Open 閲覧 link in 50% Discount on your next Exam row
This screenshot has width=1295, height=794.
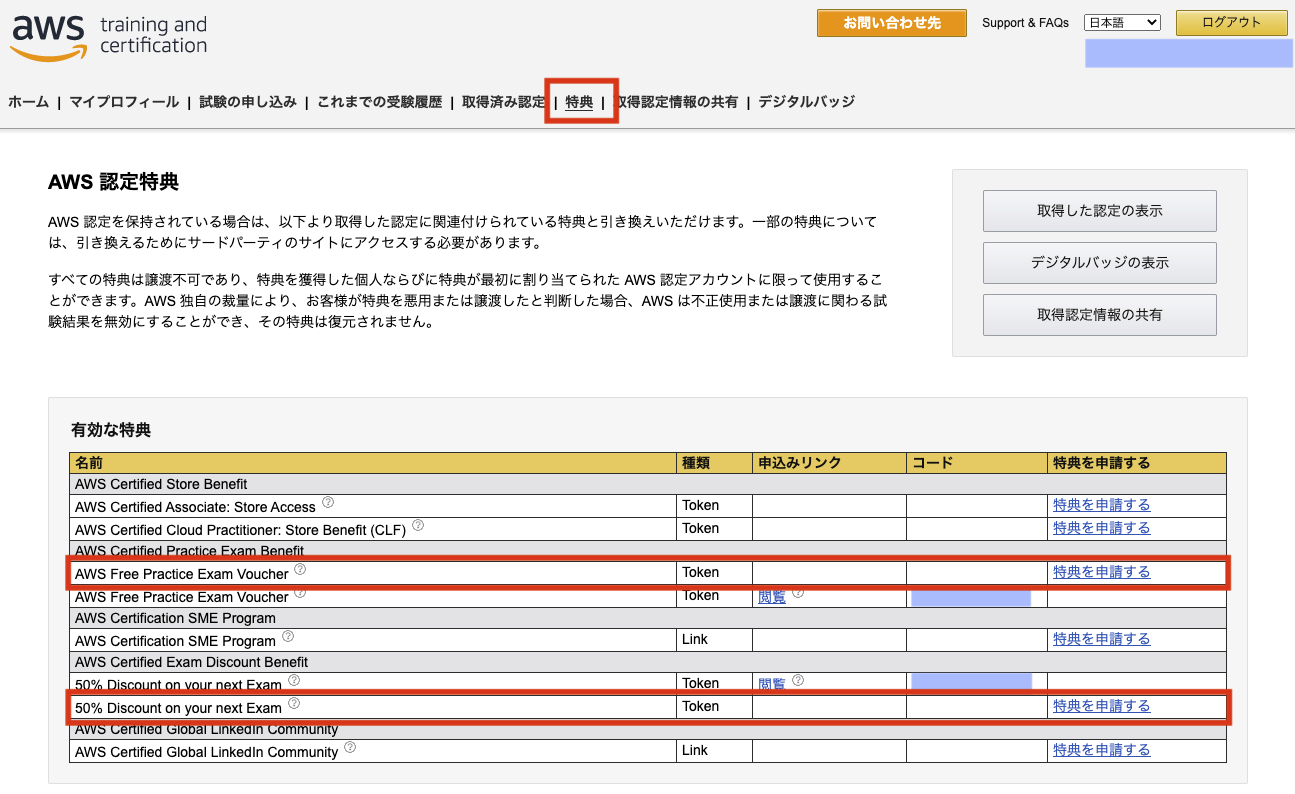pos(772,684)
